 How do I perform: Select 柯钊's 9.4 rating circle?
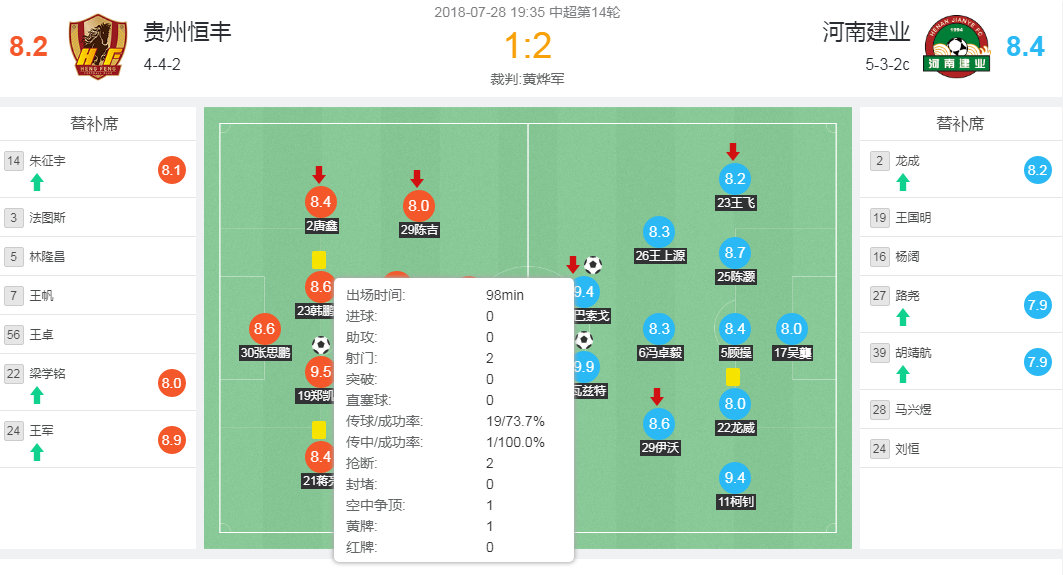point(734,478)
